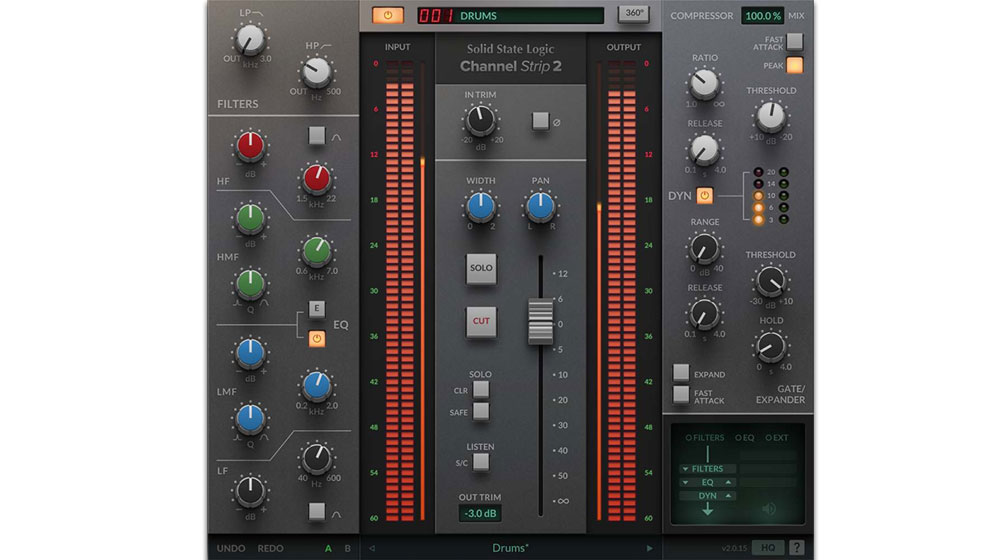Click the output fader handle

(541, 320)
